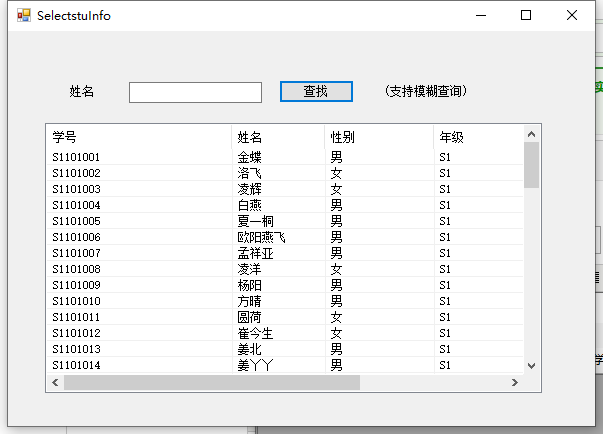Sort by the 学号 column header
This screenshot has width=603, height=434.
point(139,137)
